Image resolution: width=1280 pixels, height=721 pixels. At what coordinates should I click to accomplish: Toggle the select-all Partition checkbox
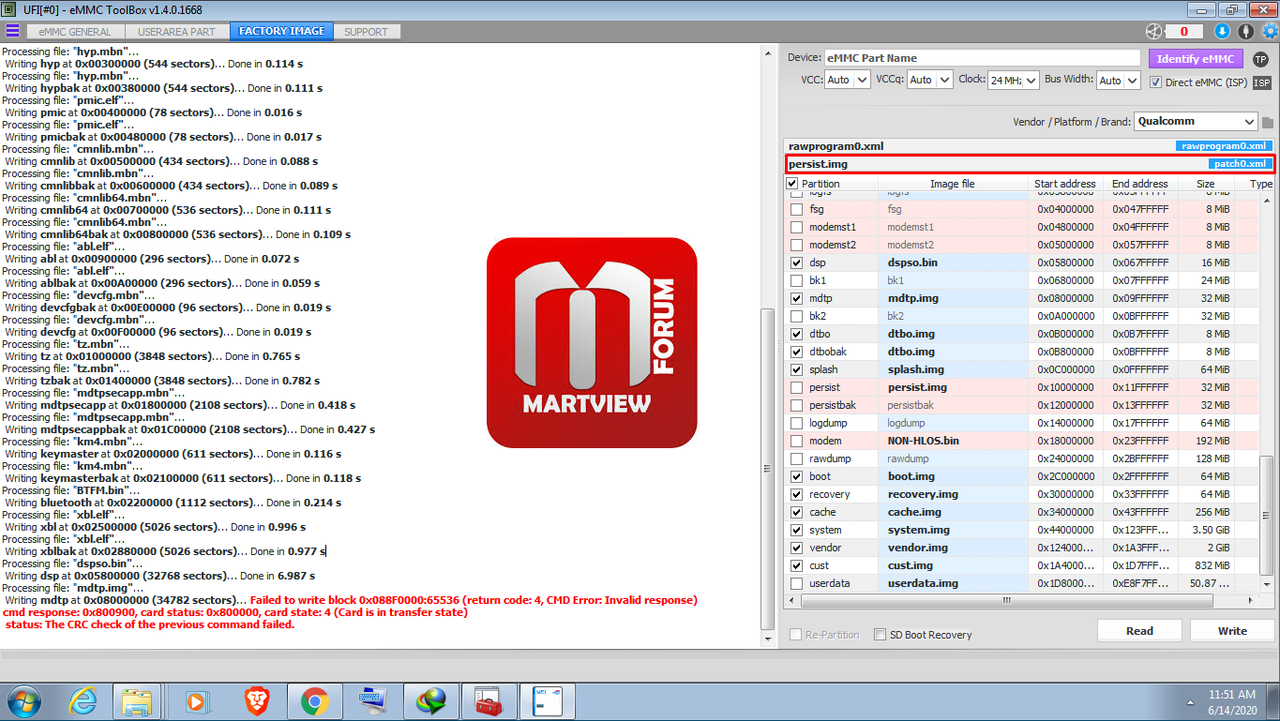793,184
